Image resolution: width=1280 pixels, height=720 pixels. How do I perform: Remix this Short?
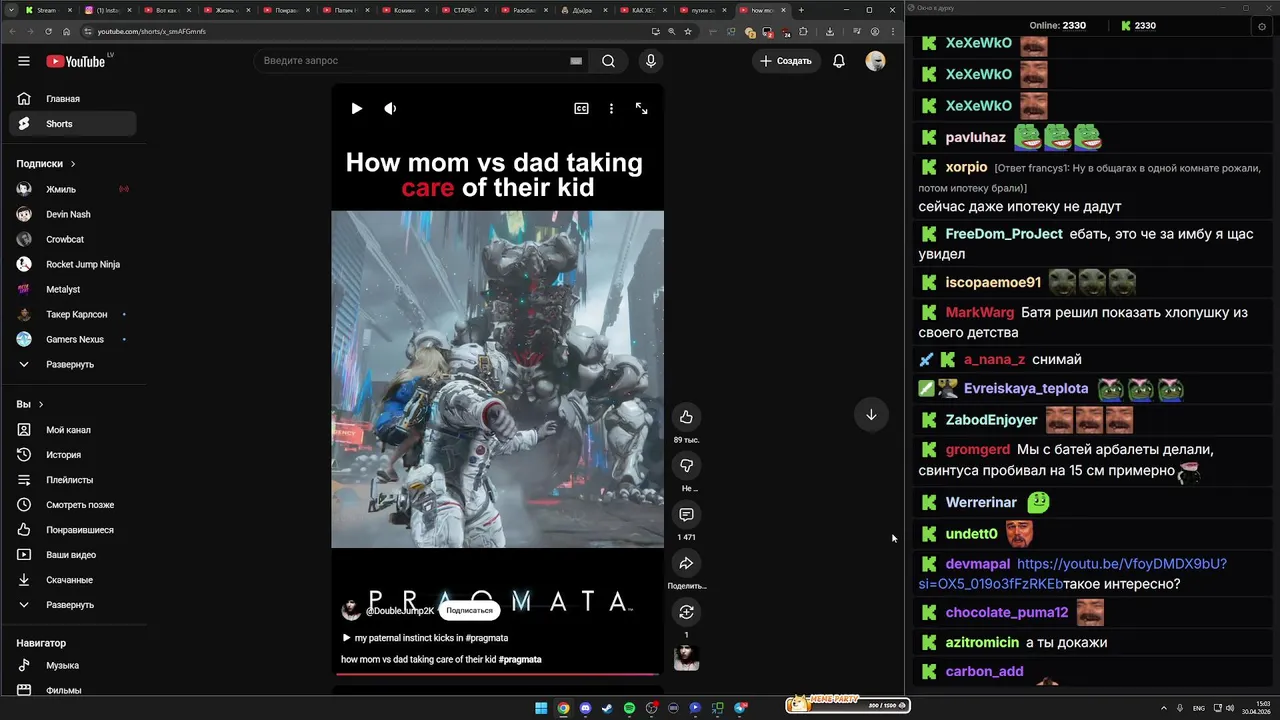click(x=686, y=612)
